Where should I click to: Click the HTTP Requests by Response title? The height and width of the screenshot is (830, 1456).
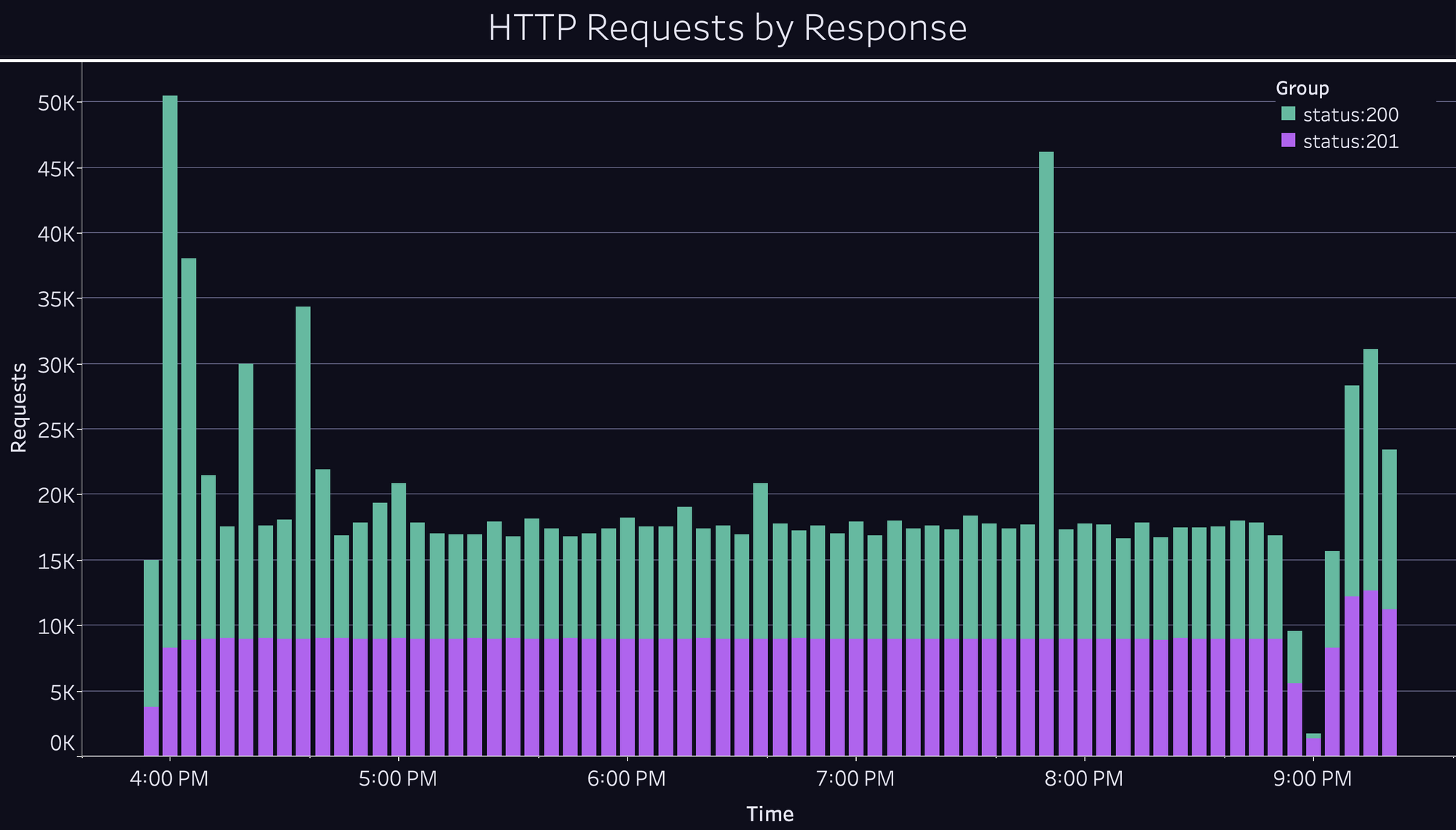tap(727, 29)
